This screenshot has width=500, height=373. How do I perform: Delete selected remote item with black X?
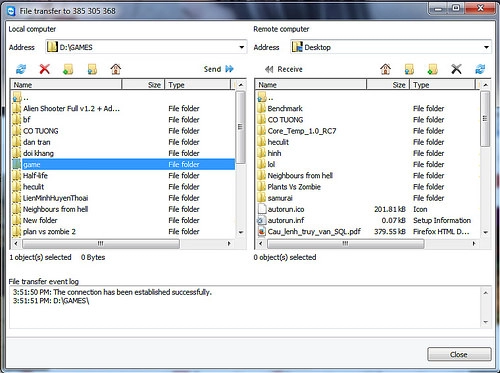(456, 69)
